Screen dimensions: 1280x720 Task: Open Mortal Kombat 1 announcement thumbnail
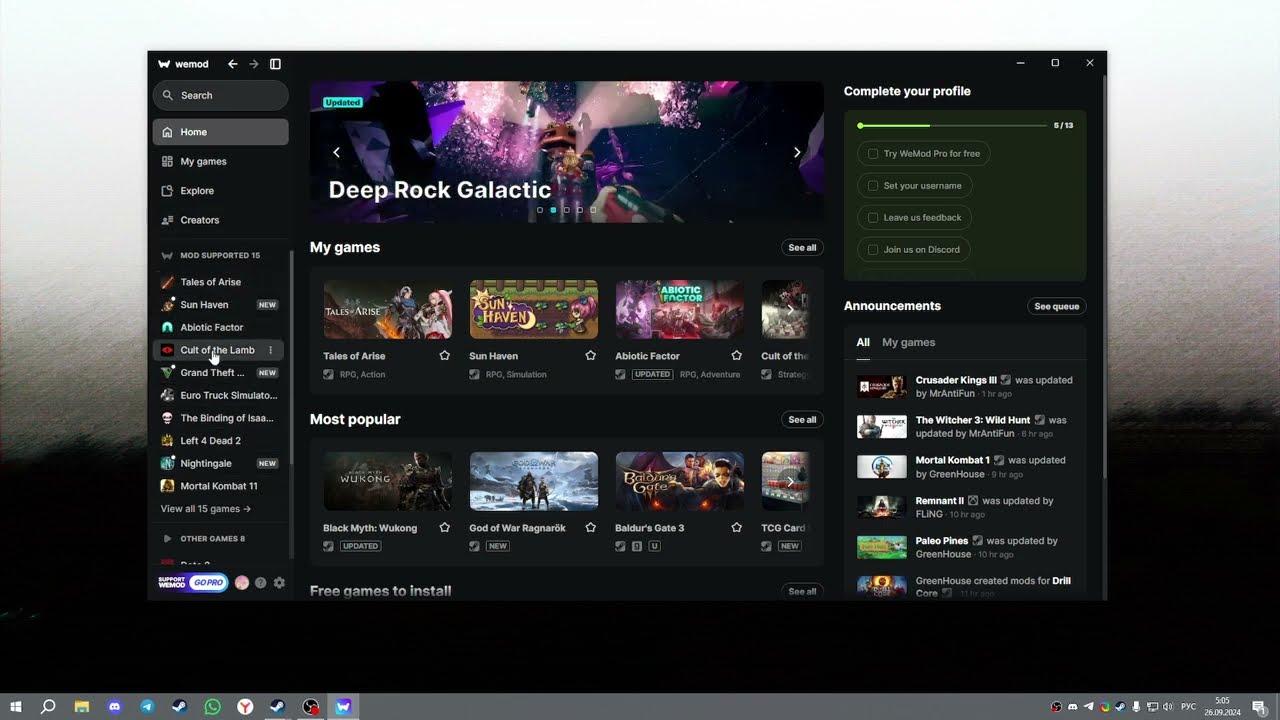(x=882, y=467)
